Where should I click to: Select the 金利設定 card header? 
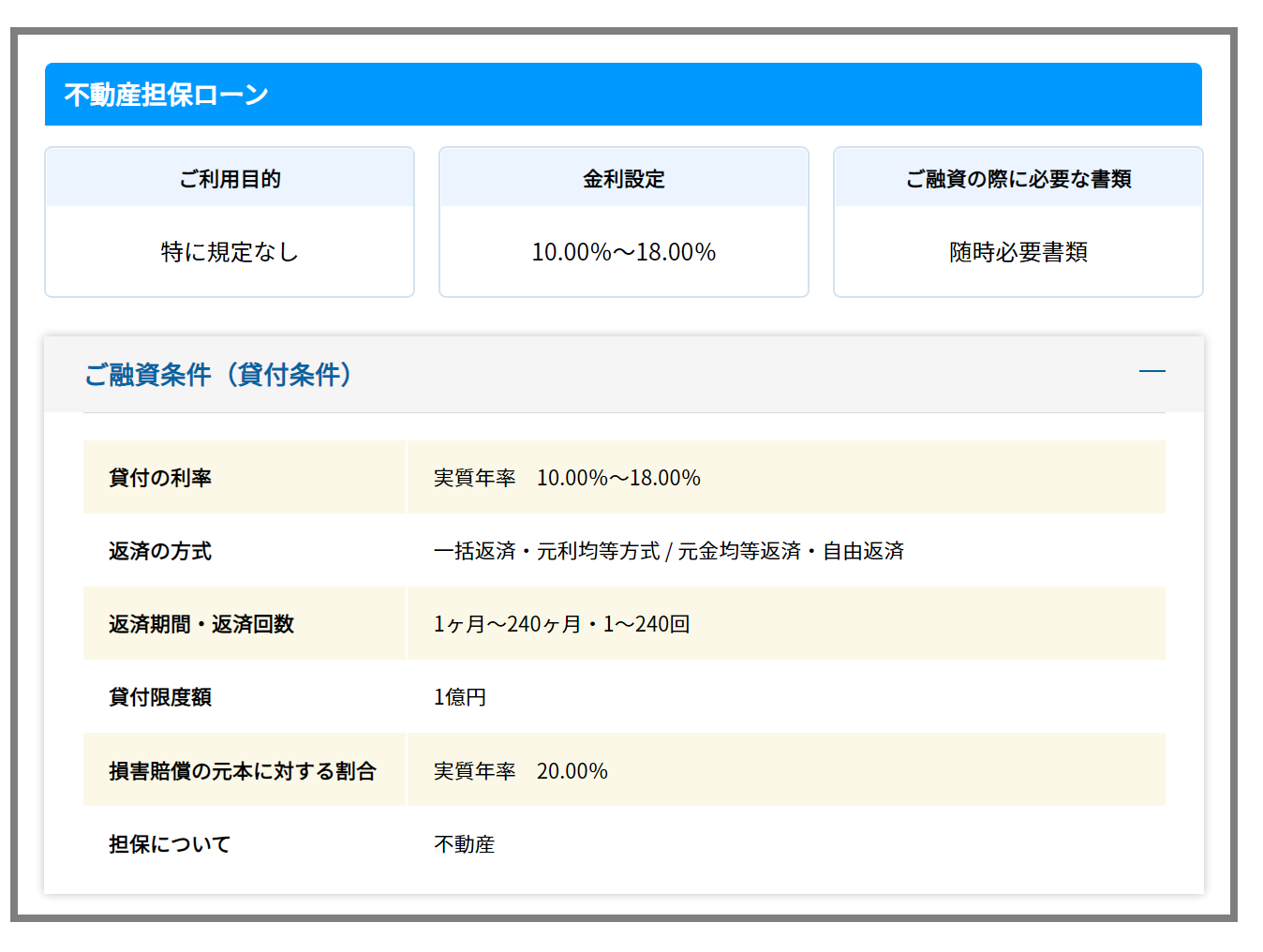click(x=623, y=178)
